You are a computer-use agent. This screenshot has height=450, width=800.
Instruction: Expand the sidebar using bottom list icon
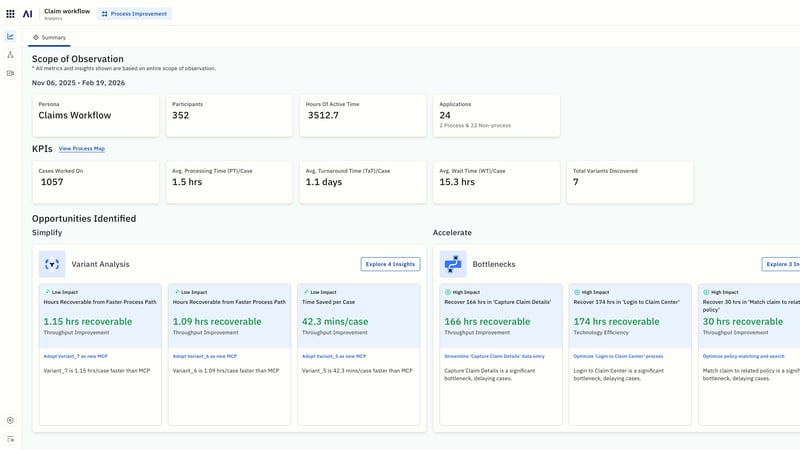tap(10, 439)
